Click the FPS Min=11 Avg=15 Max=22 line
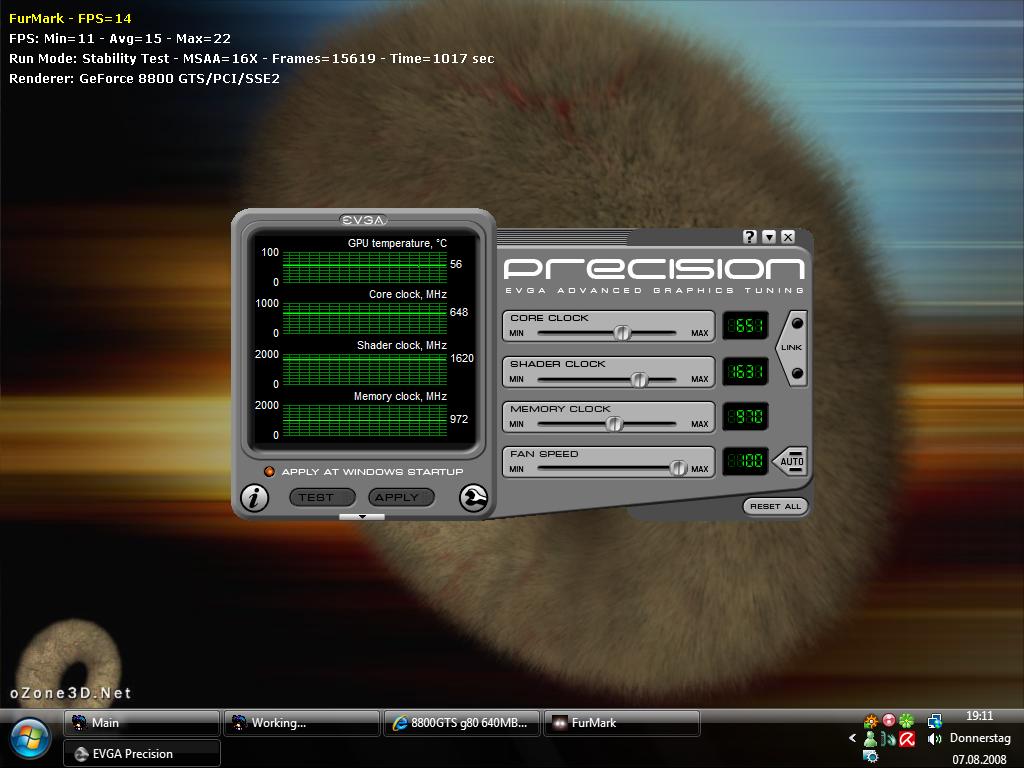This screenshot has height=768, width=1024. coord(120,39)
